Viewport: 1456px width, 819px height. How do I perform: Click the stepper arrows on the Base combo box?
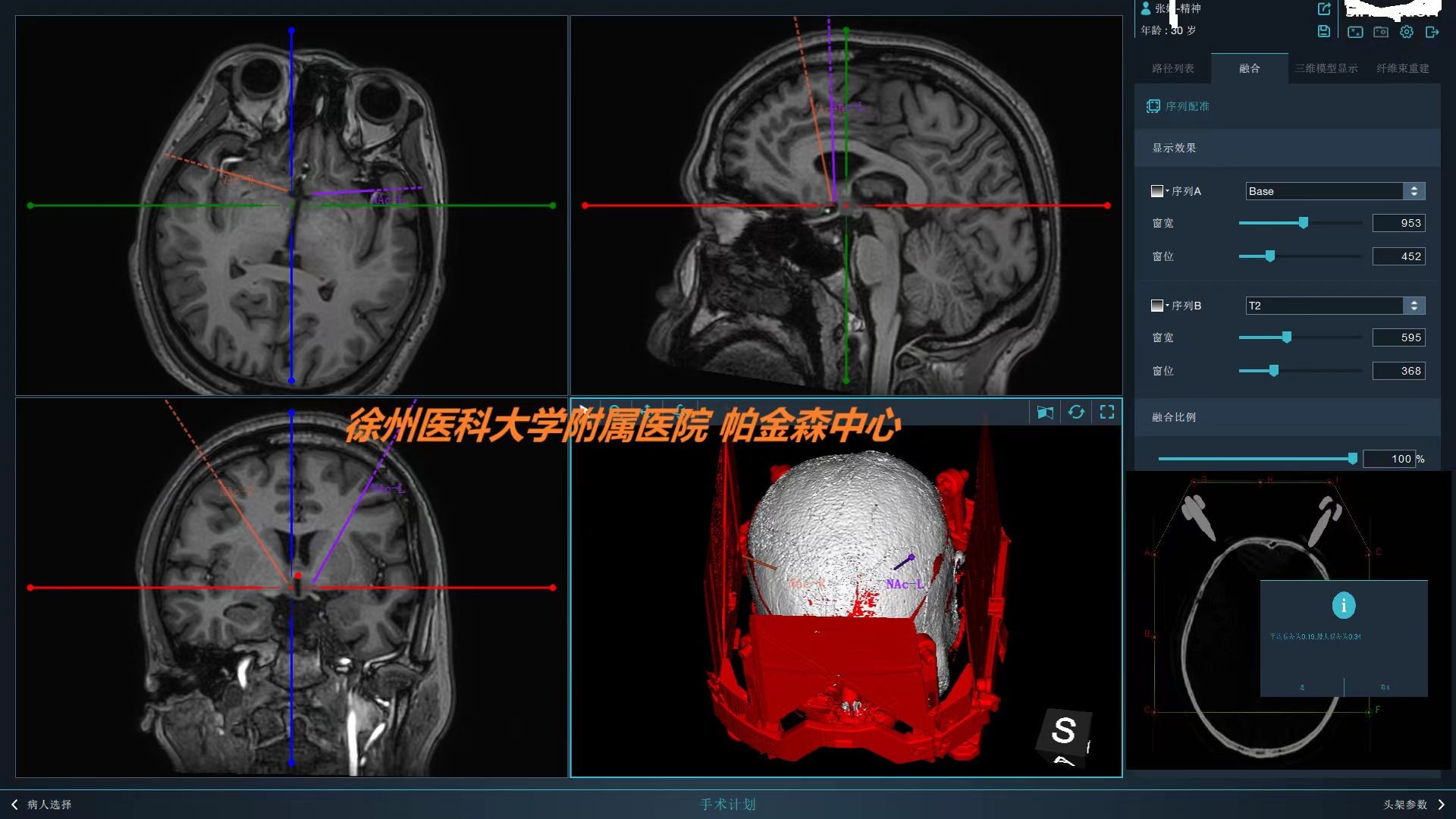pyautogui.click(x=1414, y=191)
